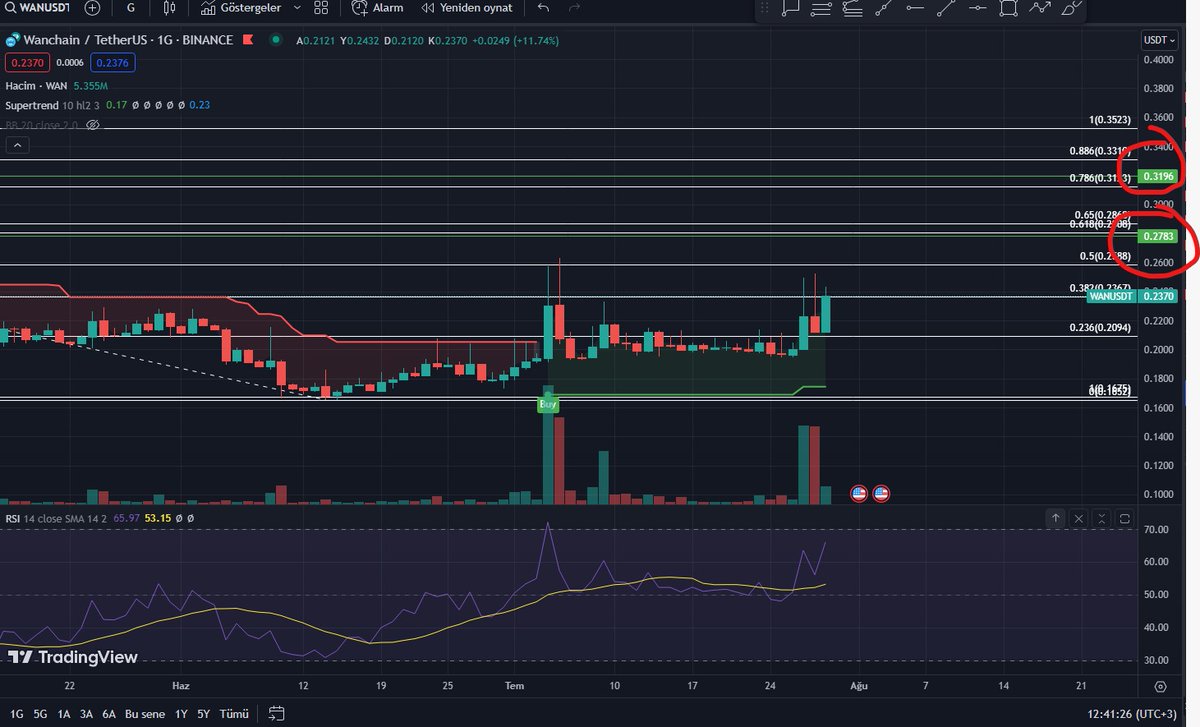Redo the chart action
This screenshot has height=727, width=1200.
point(574,8)
